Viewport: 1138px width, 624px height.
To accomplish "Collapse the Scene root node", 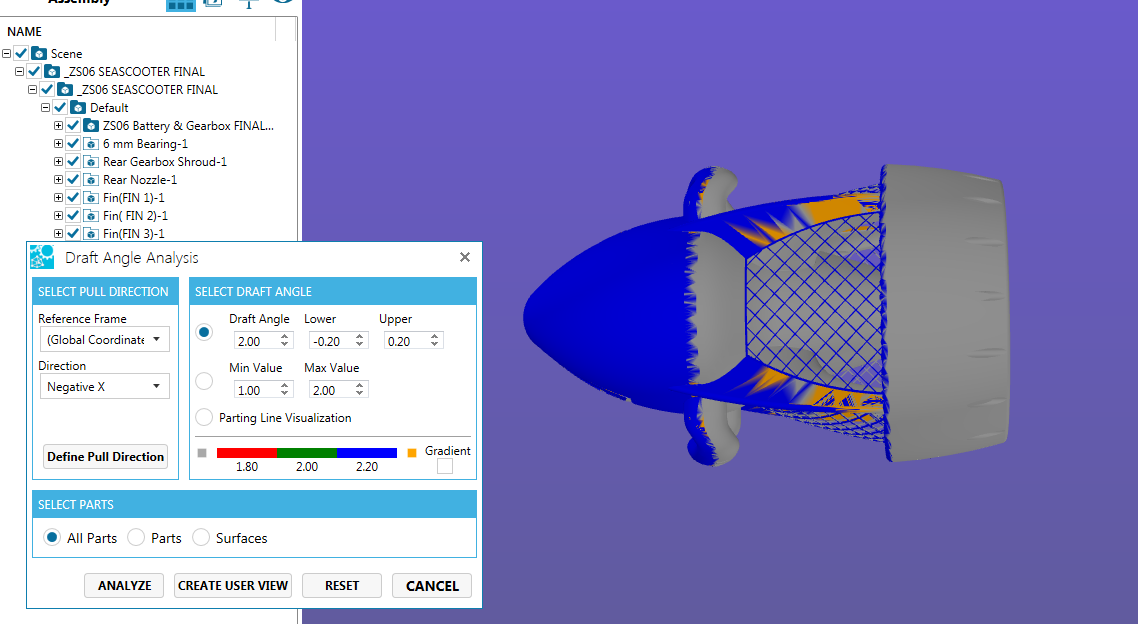I will tap(7, 54).
